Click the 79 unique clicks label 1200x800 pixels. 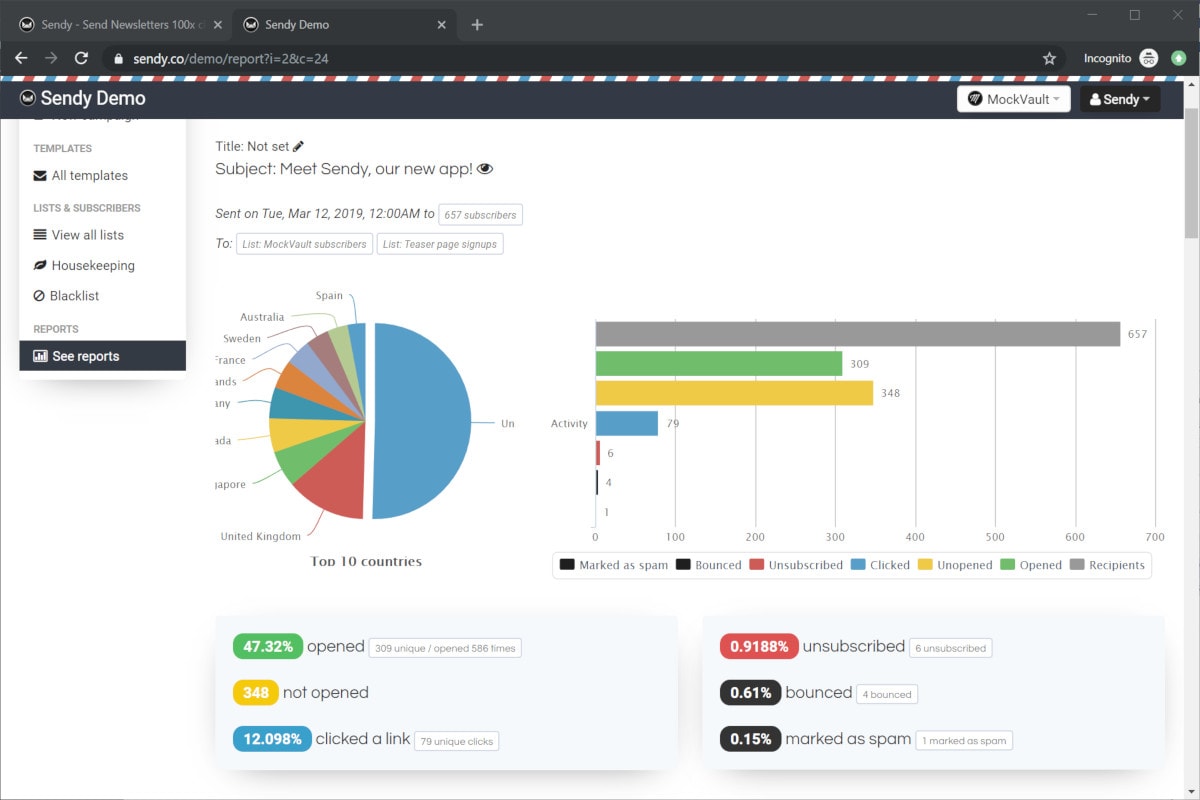pyautogui.click(x=457, y=741)
